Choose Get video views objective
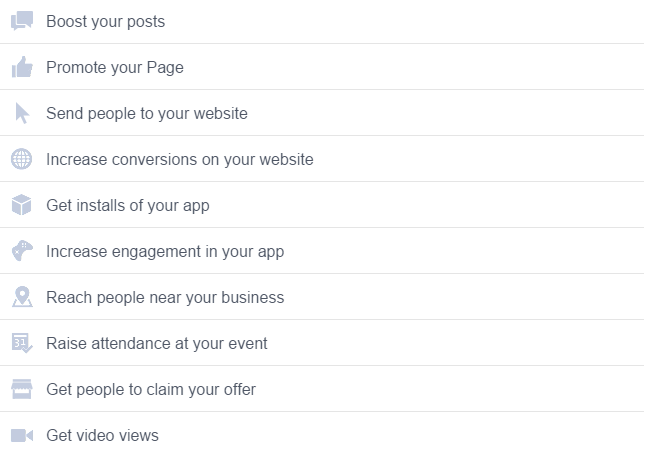 (322, 433)
